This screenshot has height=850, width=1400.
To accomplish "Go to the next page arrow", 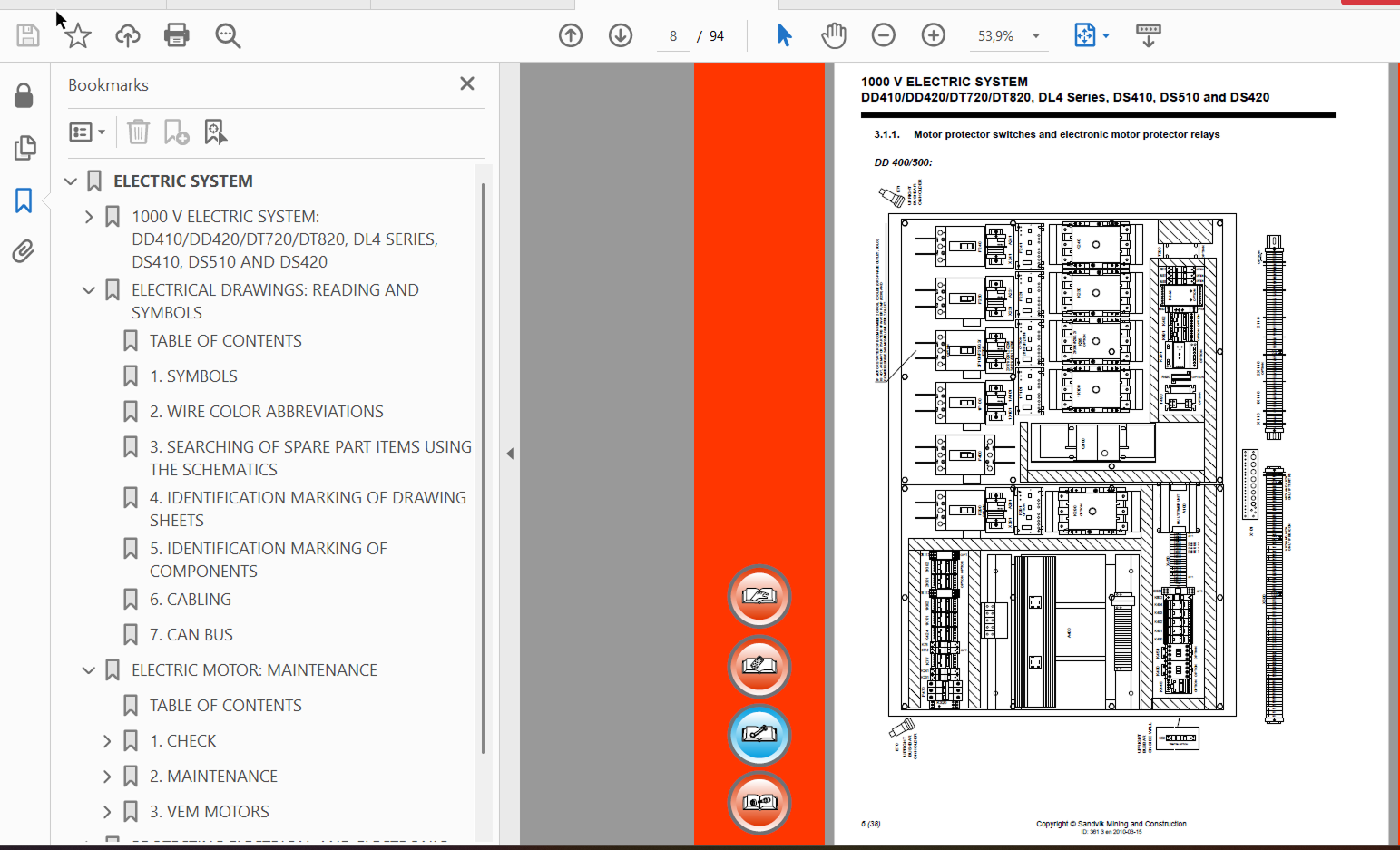I will tap(621, 35).
